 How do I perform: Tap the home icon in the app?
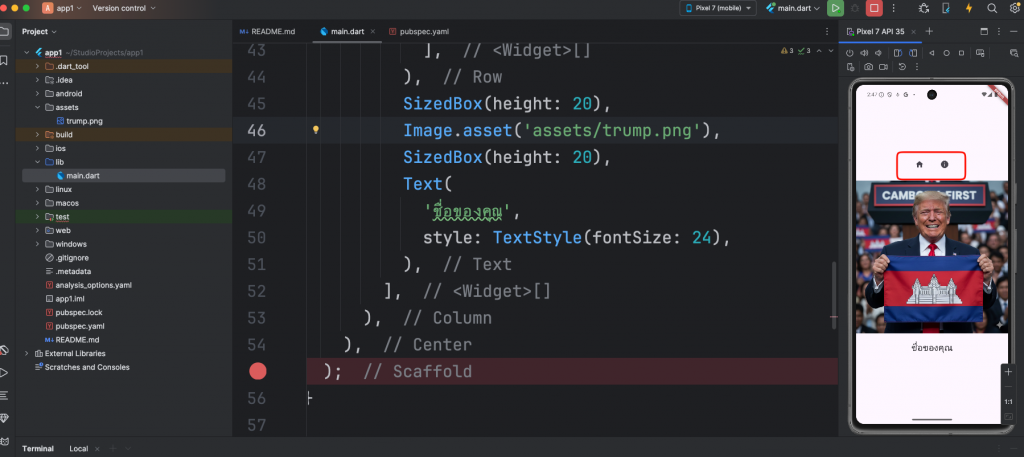[x=919, y=163]
